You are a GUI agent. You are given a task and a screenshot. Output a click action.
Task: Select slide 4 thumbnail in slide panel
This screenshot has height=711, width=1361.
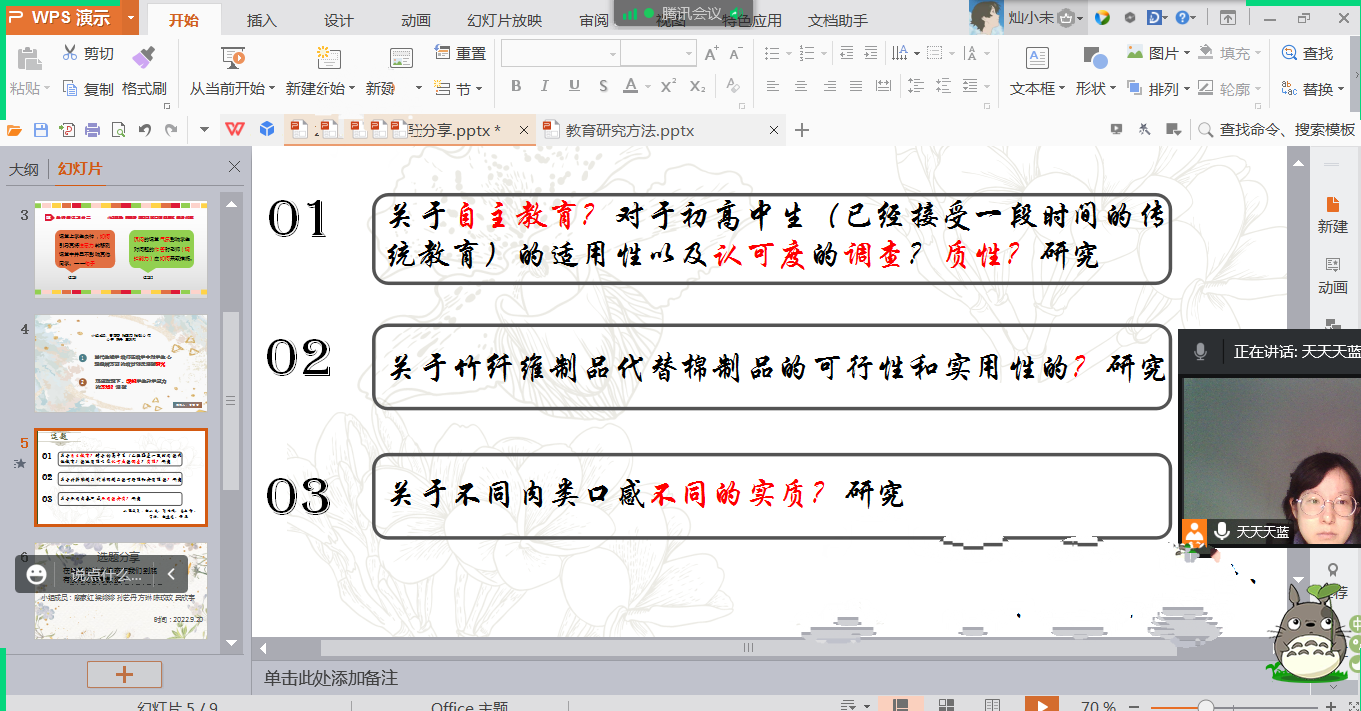(x=121, y=363)
